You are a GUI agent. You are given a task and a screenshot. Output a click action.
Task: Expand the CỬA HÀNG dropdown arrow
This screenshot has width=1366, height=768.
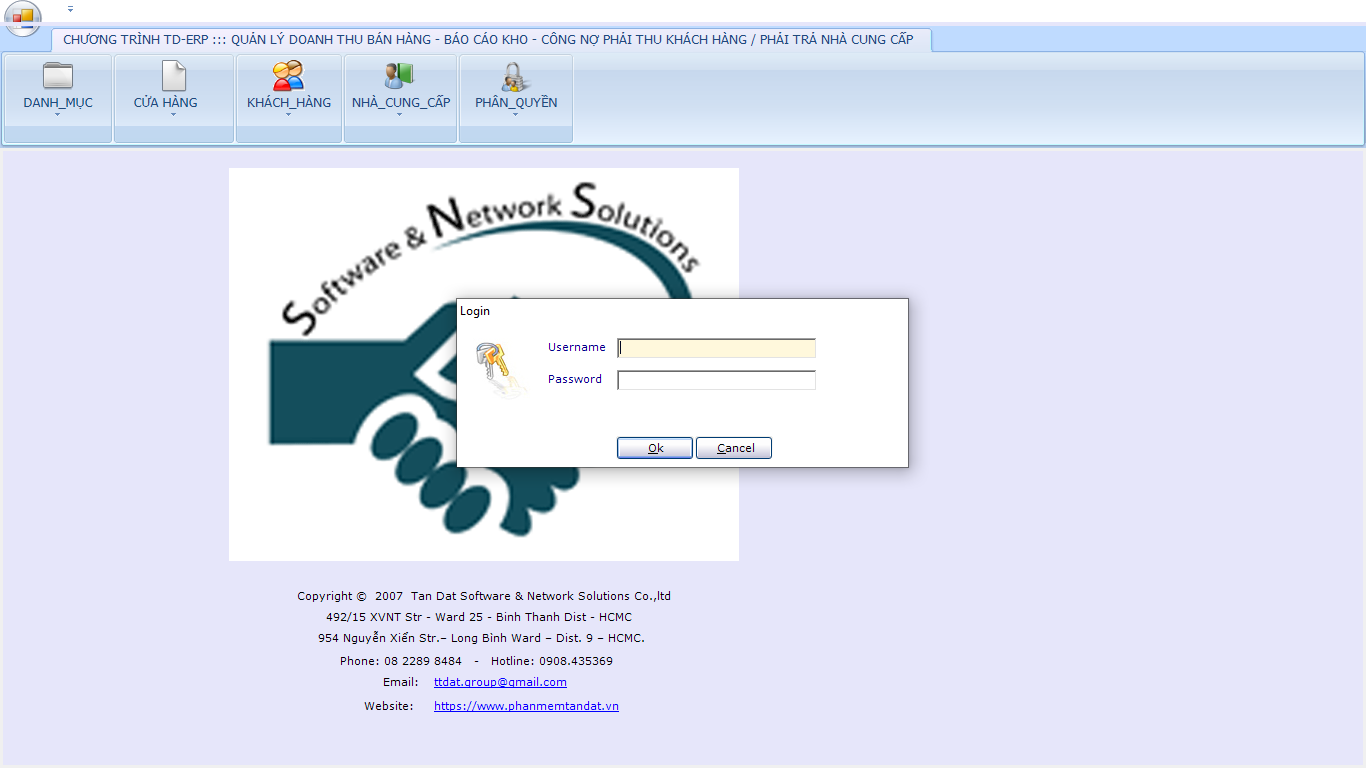pos(173,115)
